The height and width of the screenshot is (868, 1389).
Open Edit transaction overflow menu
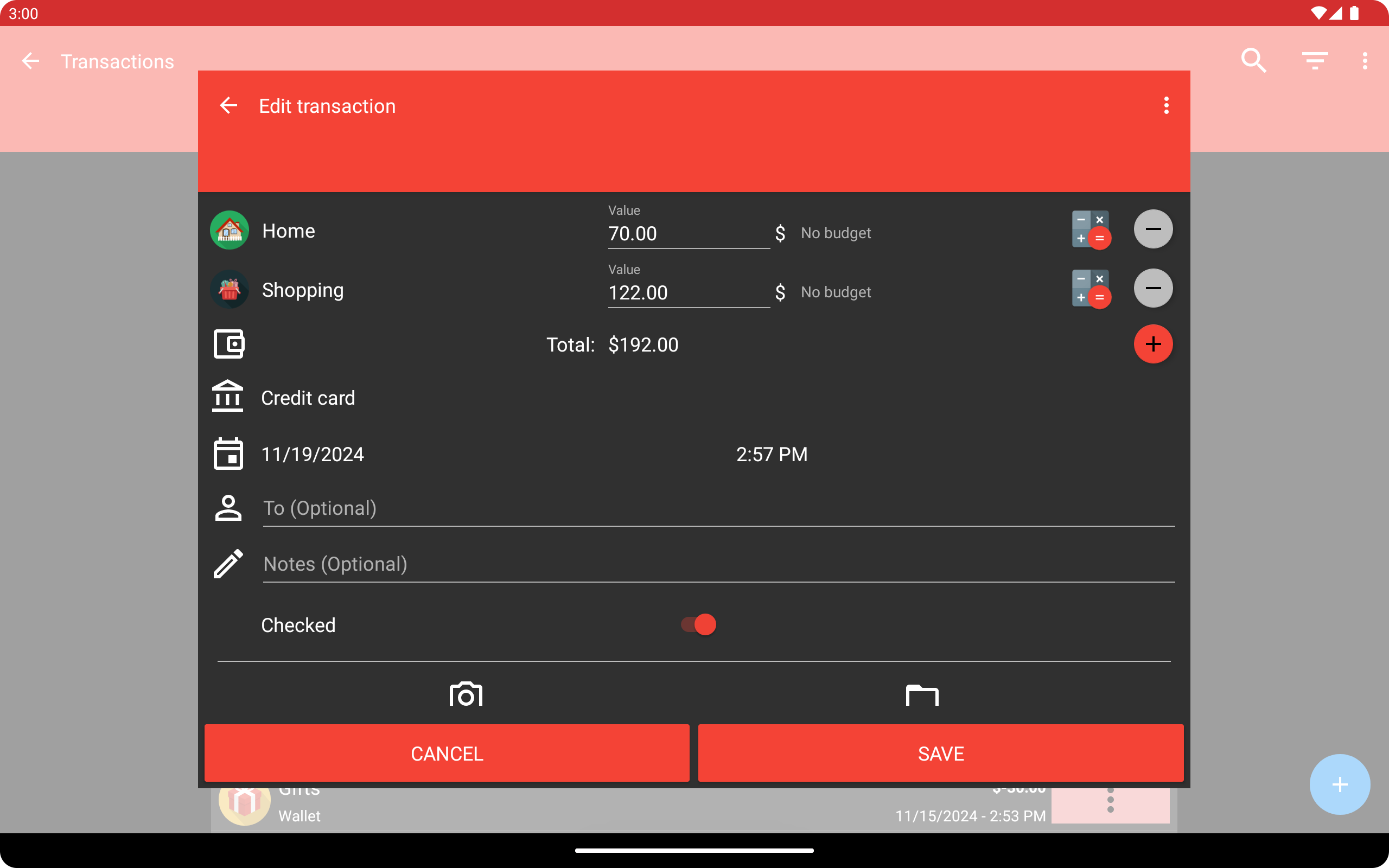(1165, 106)
